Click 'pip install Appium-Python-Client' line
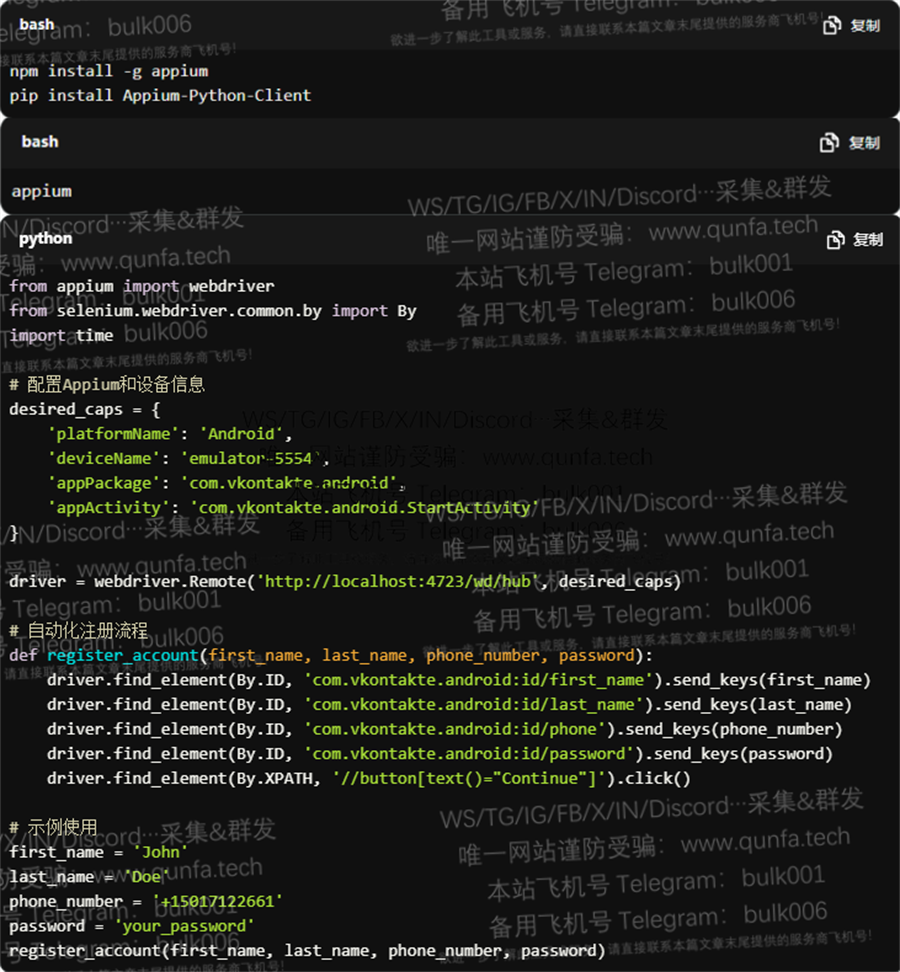This screenshot has height=972, width=900. [x=160, y=95]
